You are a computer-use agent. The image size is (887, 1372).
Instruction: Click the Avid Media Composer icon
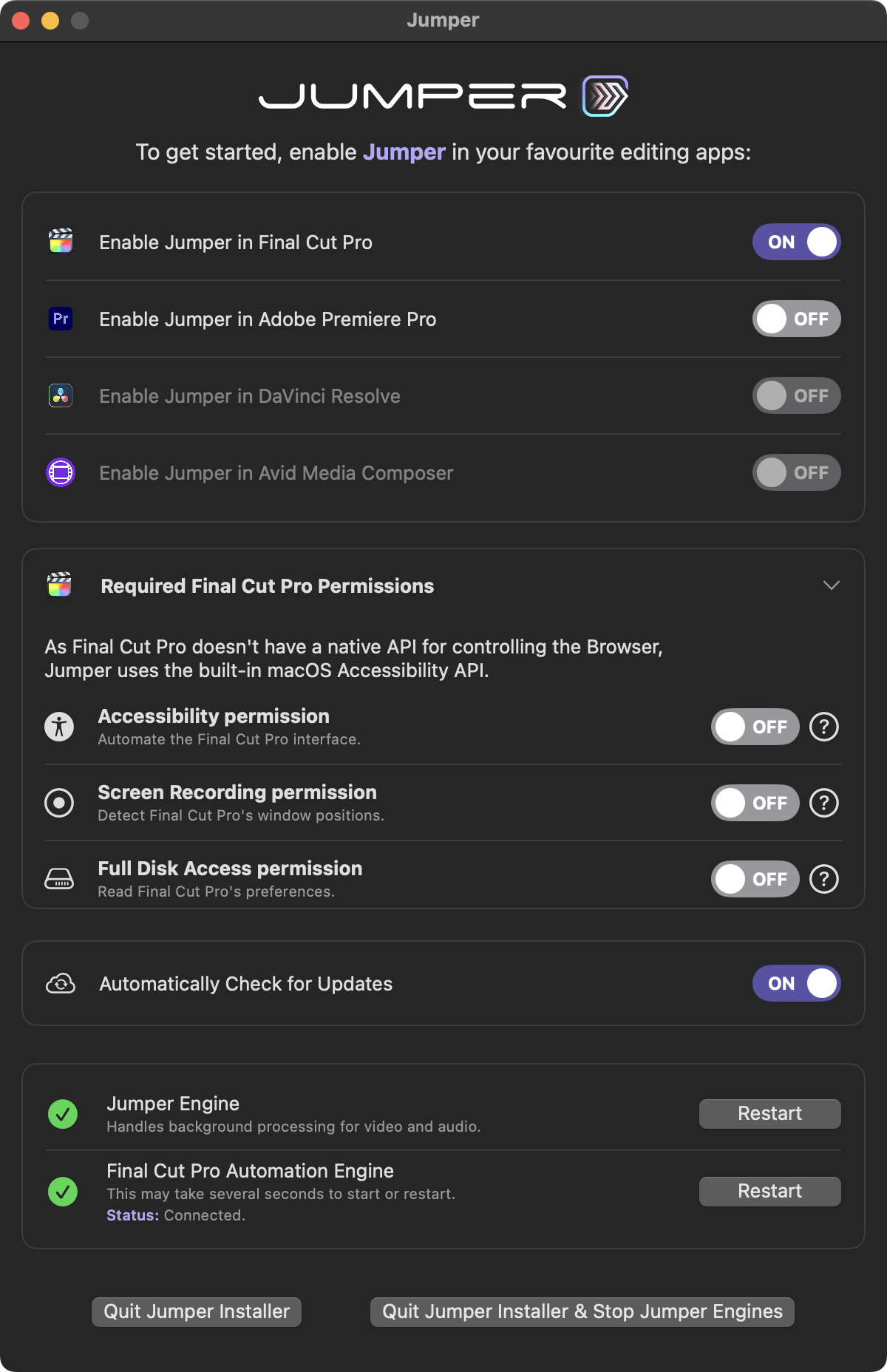click(x=61, y=472)
